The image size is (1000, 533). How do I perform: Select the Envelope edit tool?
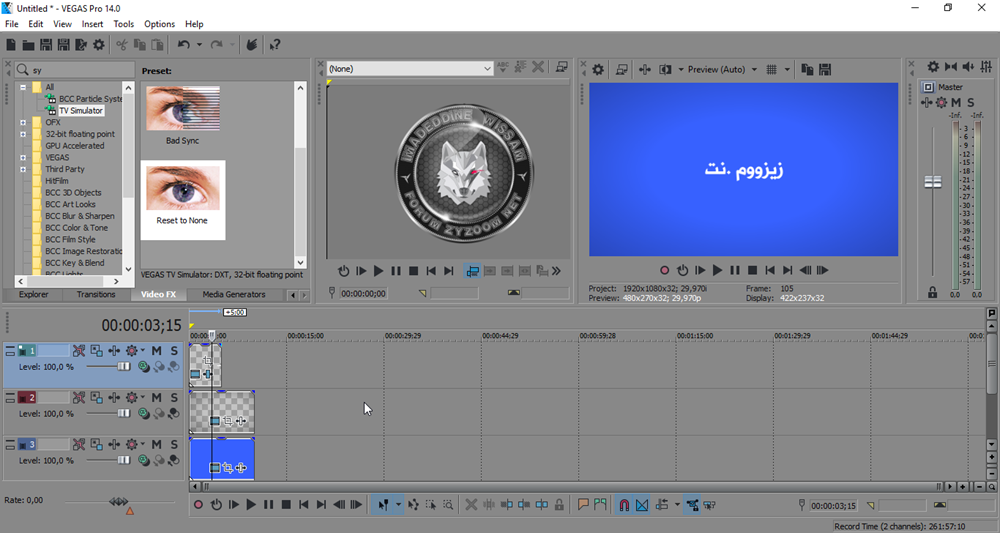coord(413,505)
